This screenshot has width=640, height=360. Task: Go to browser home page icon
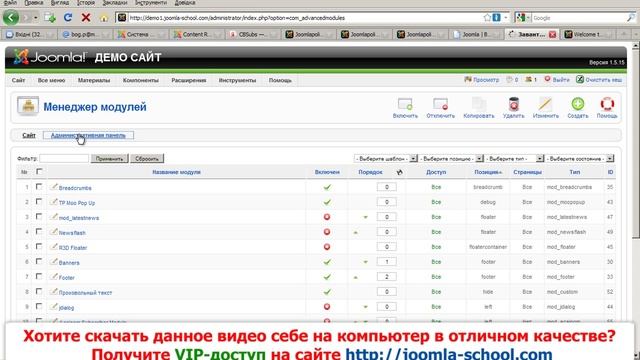[104, 18]
